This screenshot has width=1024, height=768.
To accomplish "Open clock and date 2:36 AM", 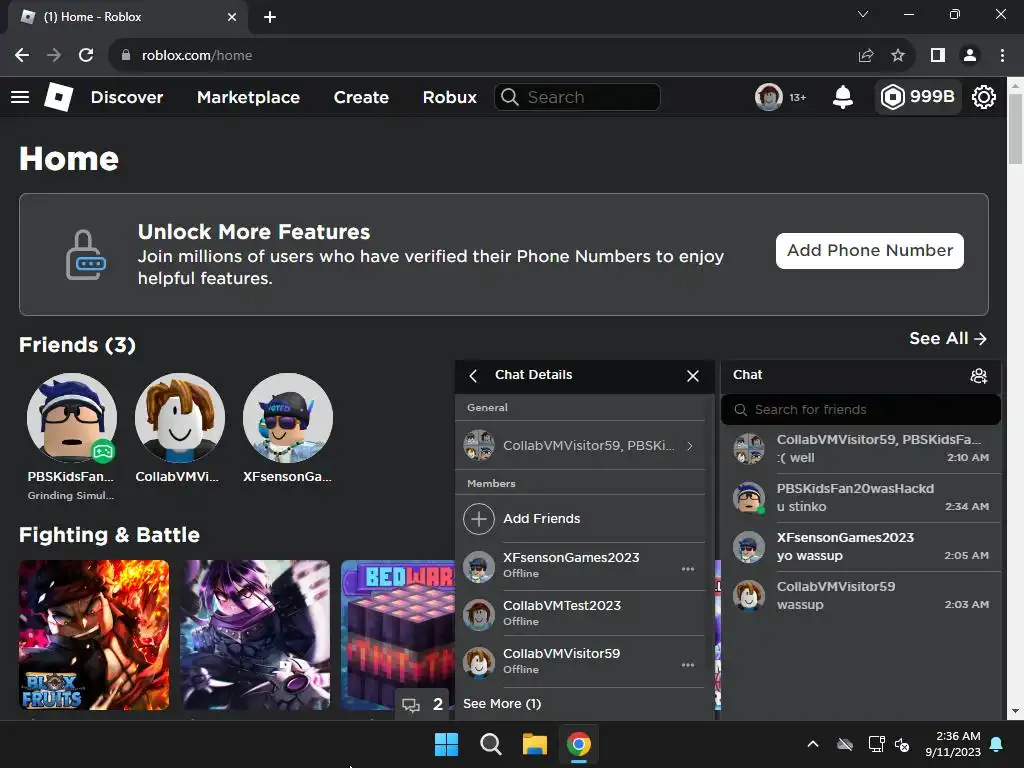I will (x=953, y=744).
